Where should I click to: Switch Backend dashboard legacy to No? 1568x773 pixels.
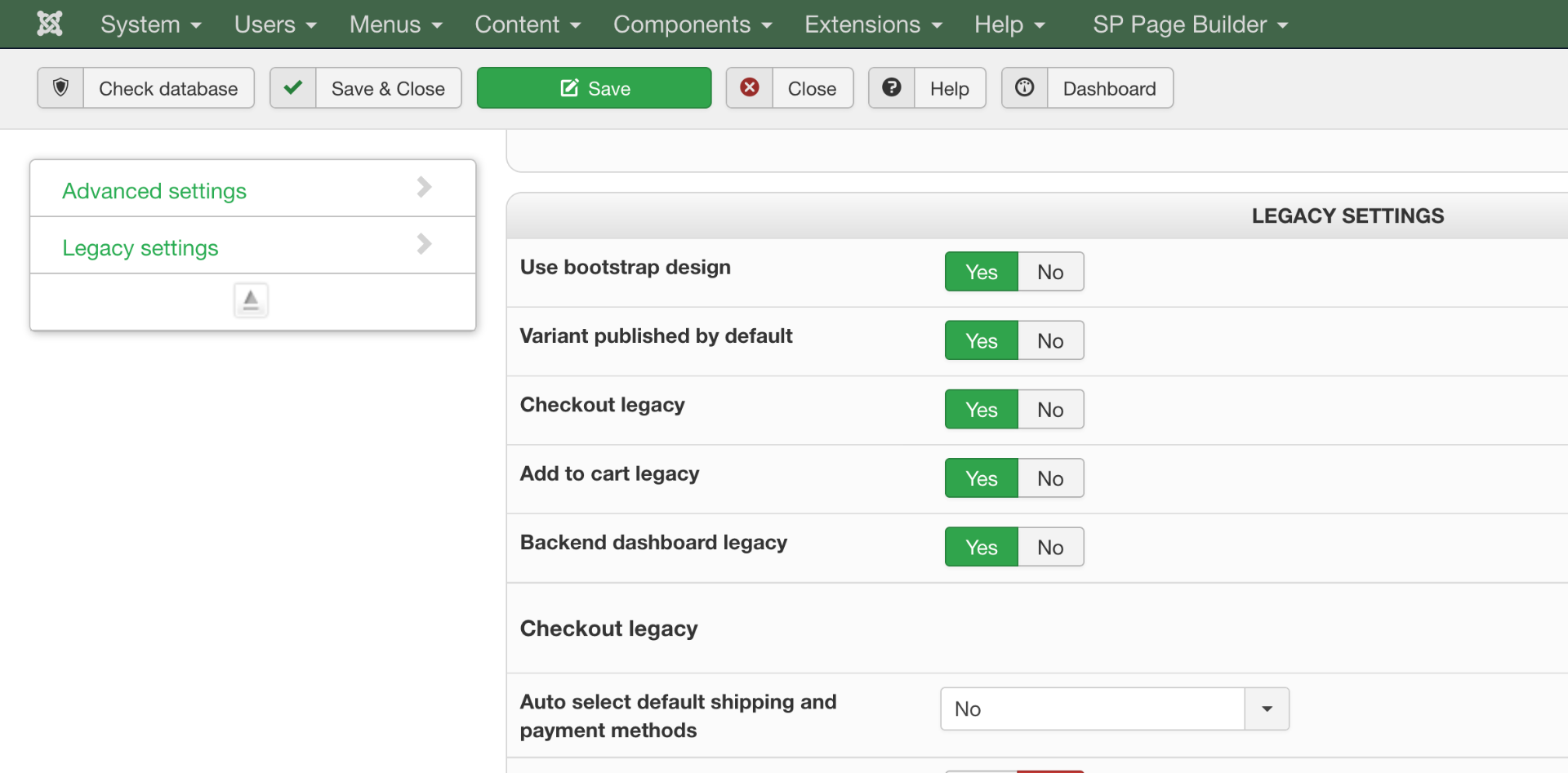[1050, 547]
